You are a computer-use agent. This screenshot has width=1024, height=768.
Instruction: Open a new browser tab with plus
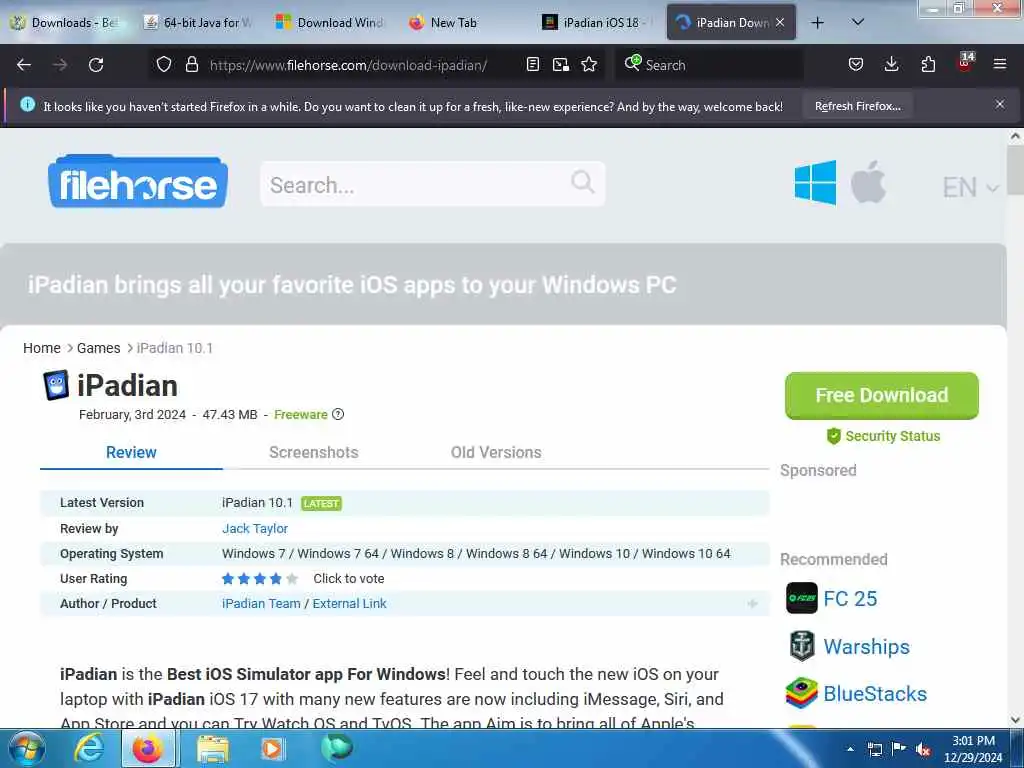click(x=817, y=23)
